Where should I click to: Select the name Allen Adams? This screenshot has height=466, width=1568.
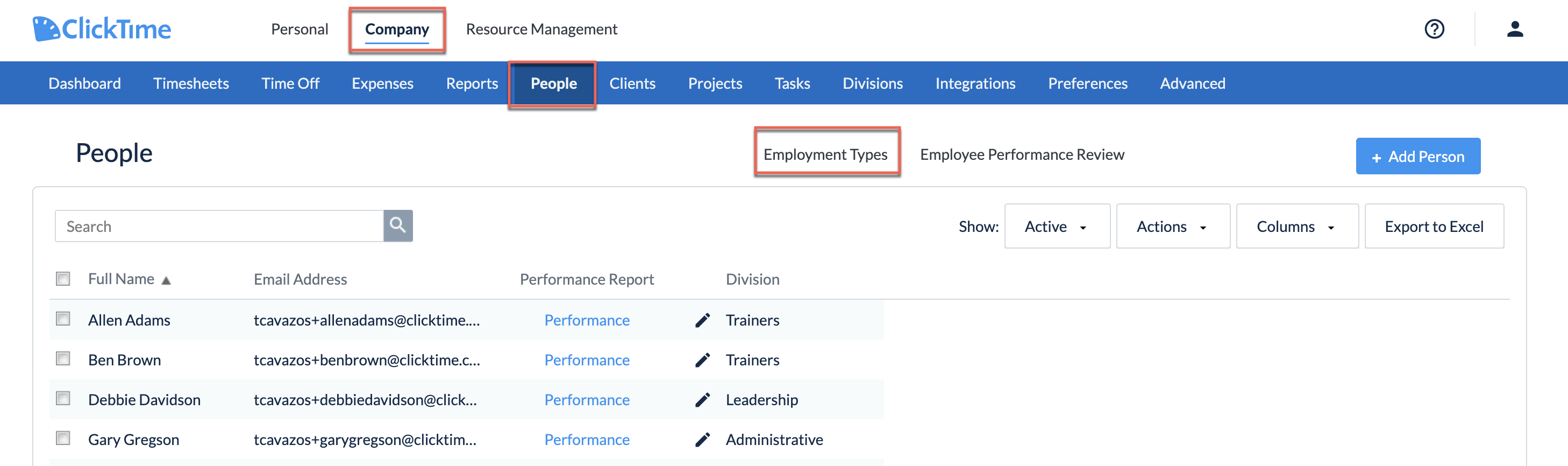pyautogui.click(x=129, y=320)
